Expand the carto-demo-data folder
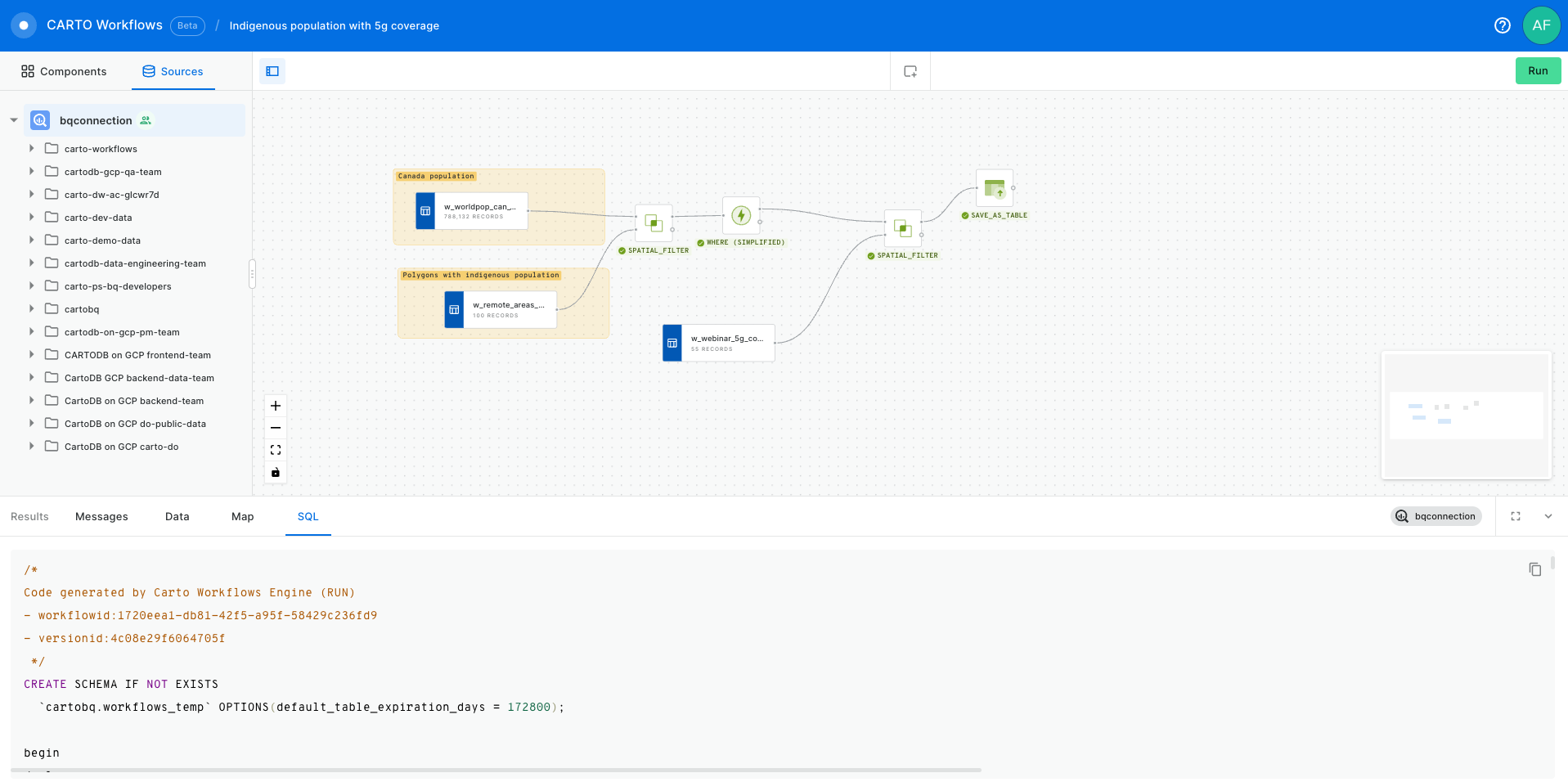The image size is (1568, 782). coord(32,240)
